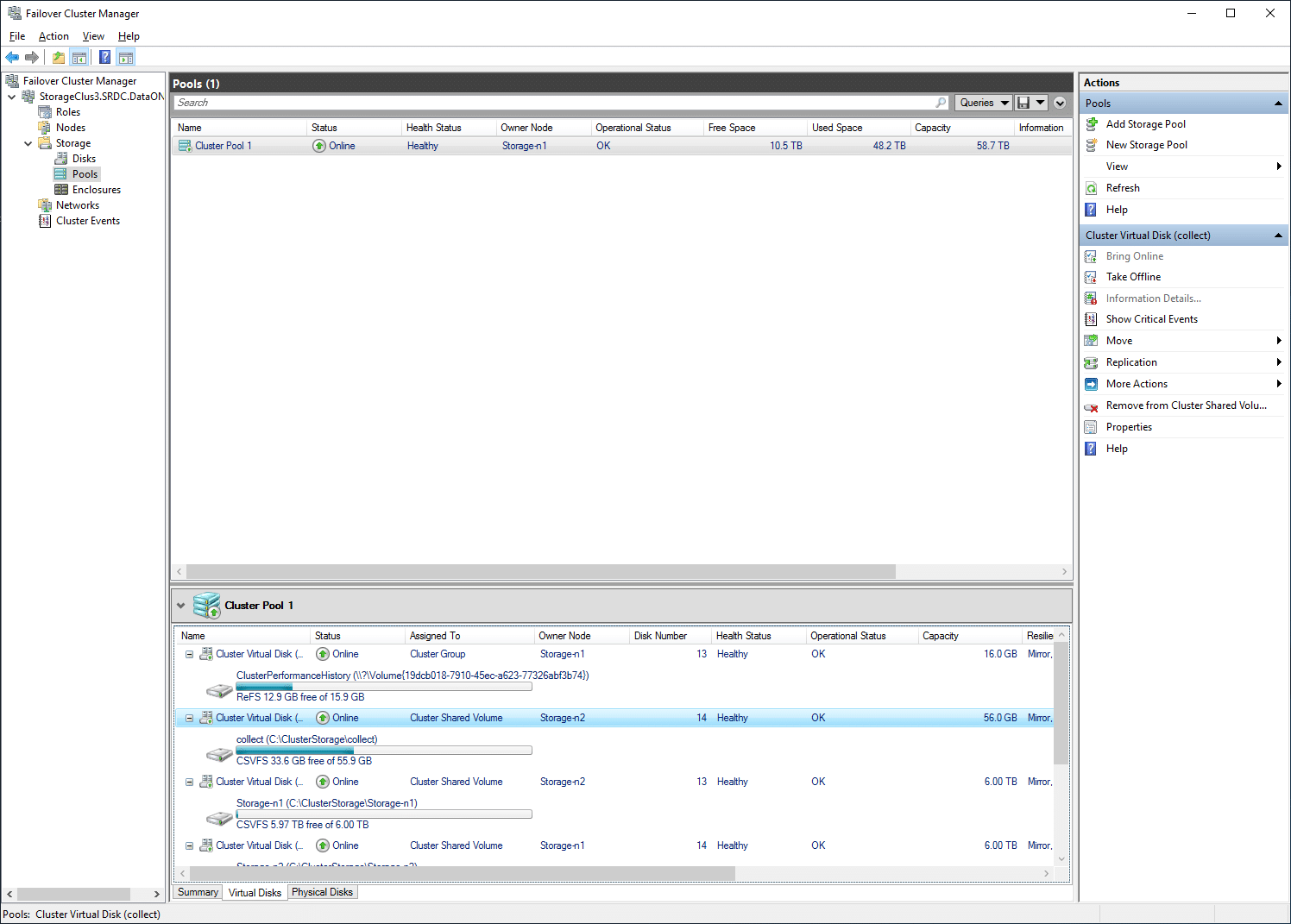Screen dimensions: 1291x924
Task: Click the Forward arrow toolbar icon
Action: (x=32, y=58)
